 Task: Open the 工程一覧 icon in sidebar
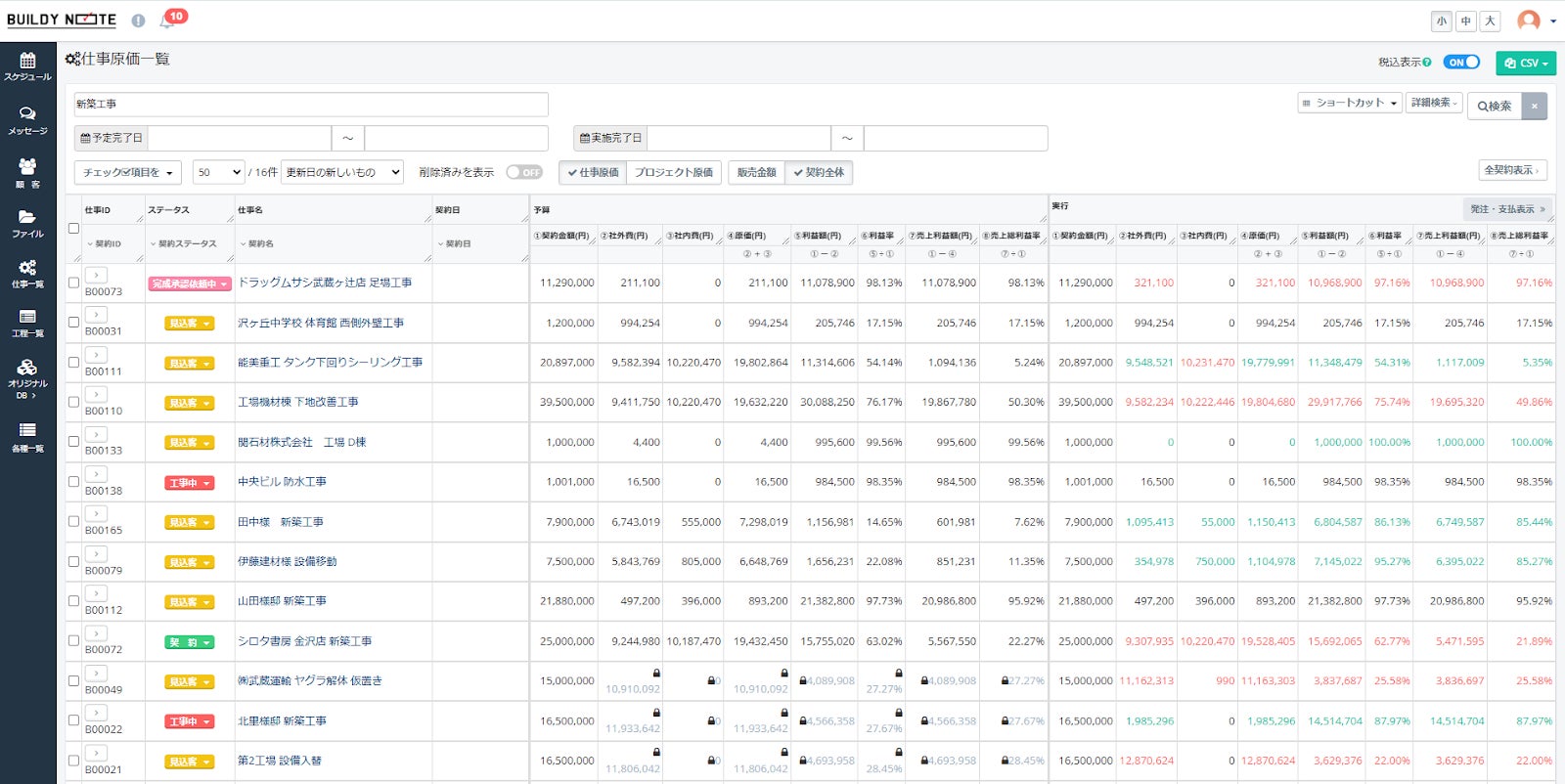coord(27,322)
